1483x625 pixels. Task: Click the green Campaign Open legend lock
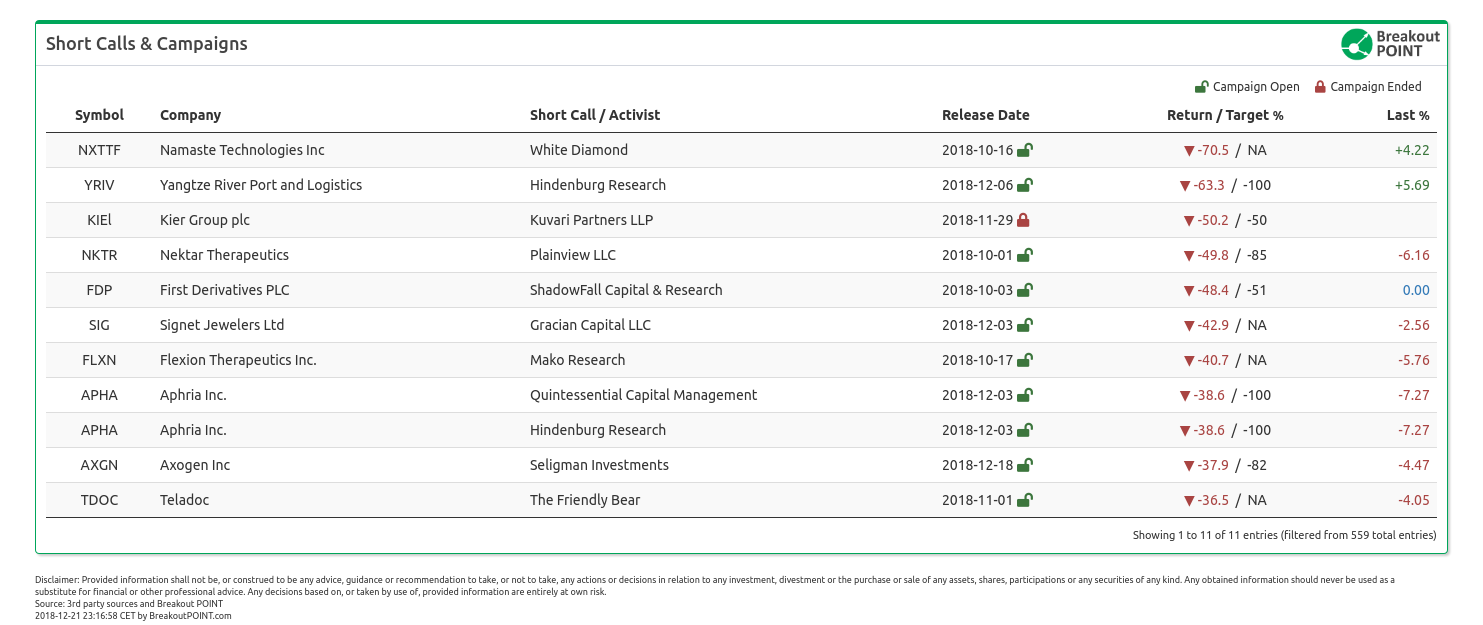[x=1202, y=87]
